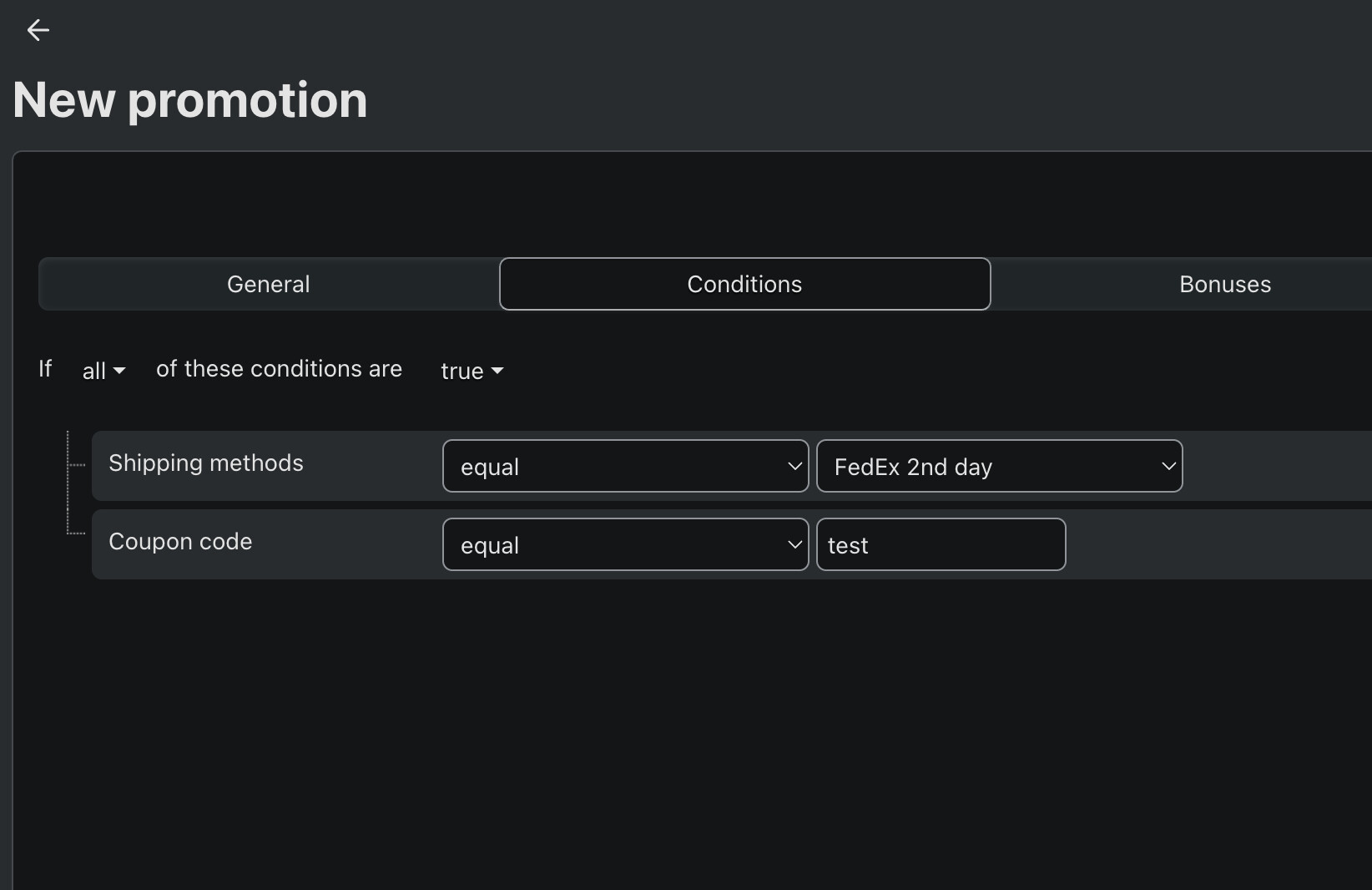The height and width of the screenshot is (890, 1372).
Task: Open Coupon code "equal" operator dropdown
Action: (x=625, y=544)
